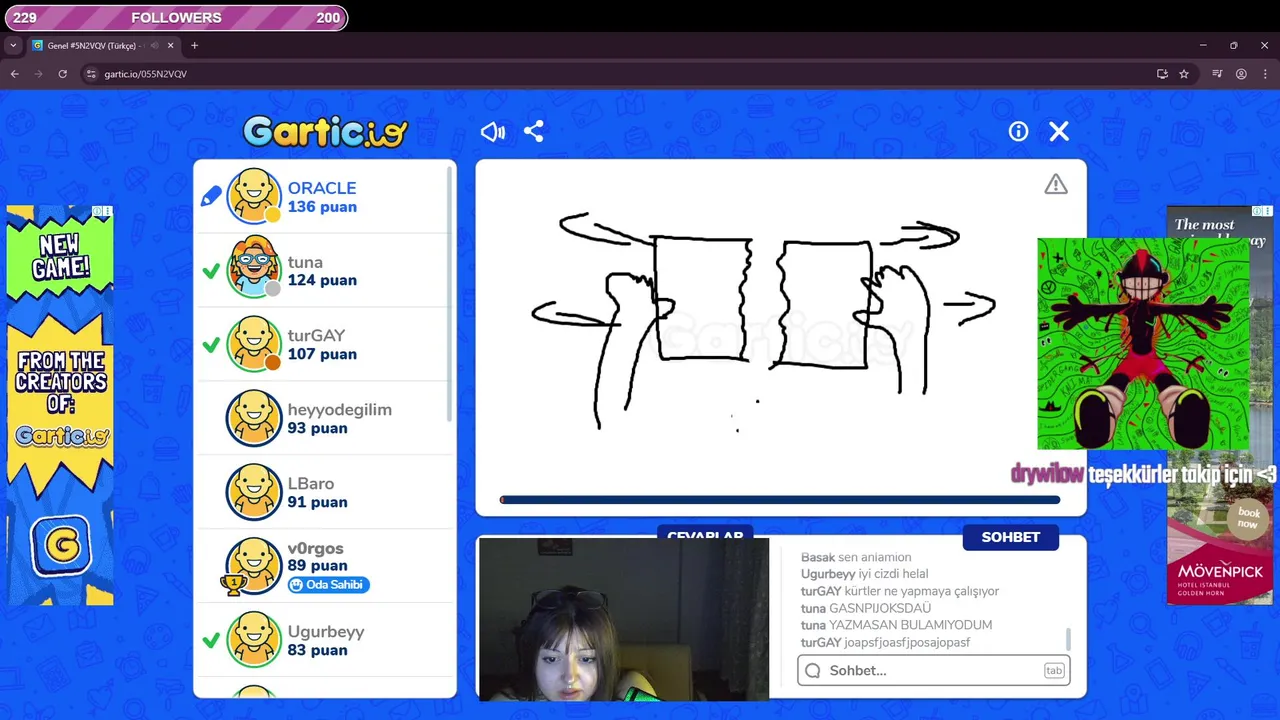
Task: Select the Genel #5N2VQV browser tab
Action: 96,45
